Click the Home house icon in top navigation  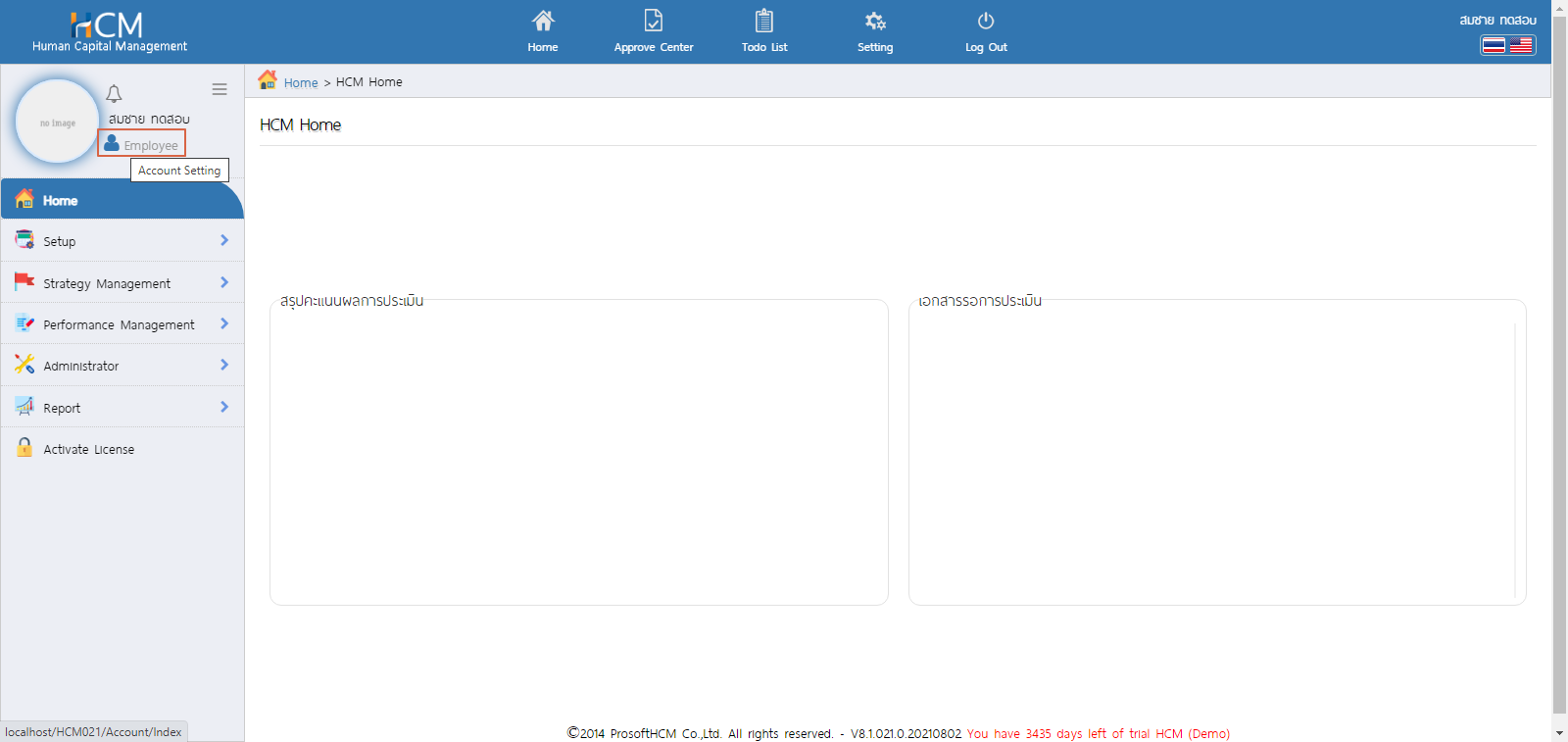coord(543,21)
